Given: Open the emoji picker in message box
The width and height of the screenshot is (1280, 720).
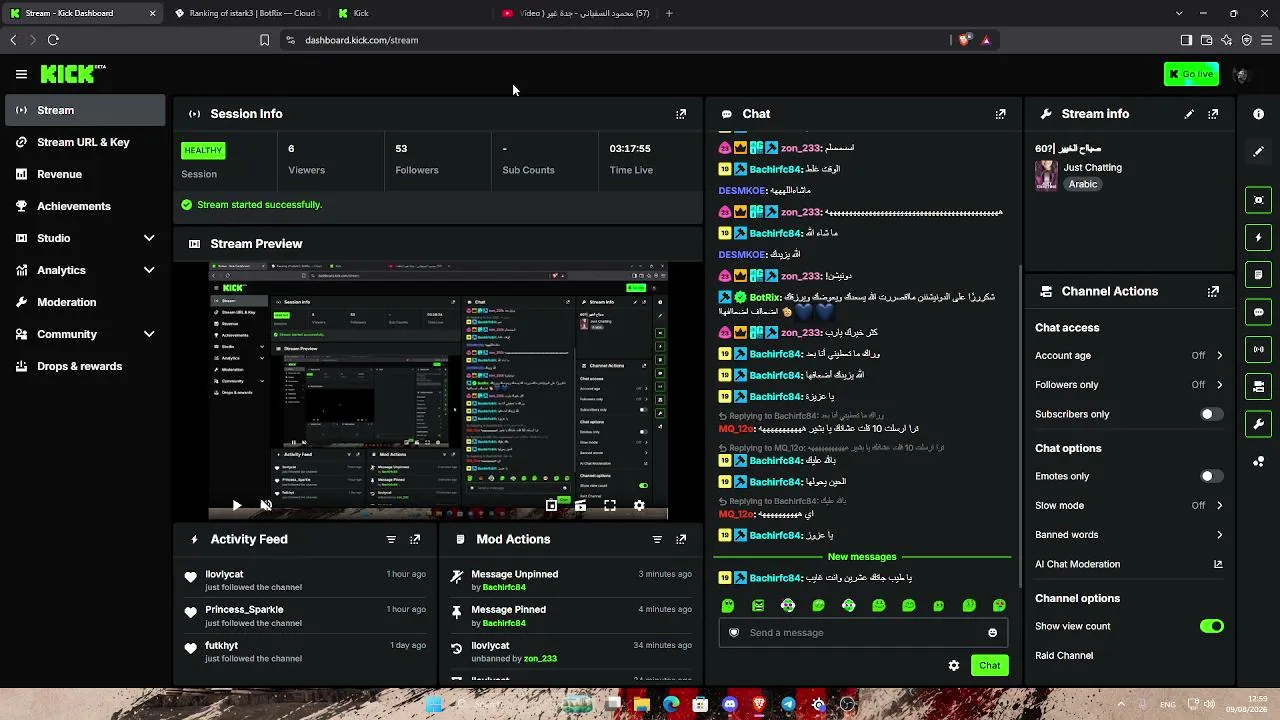Looking at the screenshot, I should click(x=992, y=633).
